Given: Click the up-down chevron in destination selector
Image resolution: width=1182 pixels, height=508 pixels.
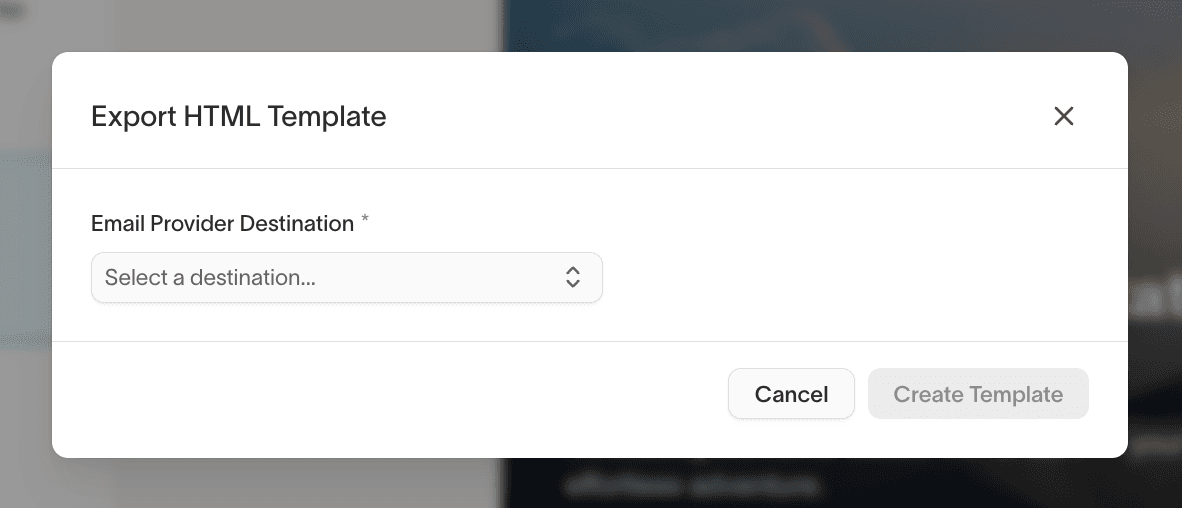Looking at the screenshot, I should (x=573, y=277).
